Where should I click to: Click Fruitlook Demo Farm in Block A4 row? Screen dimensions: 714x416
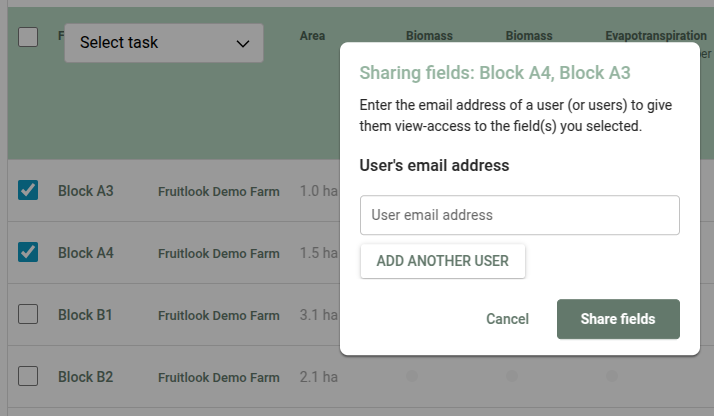click(x=218, y=253)
